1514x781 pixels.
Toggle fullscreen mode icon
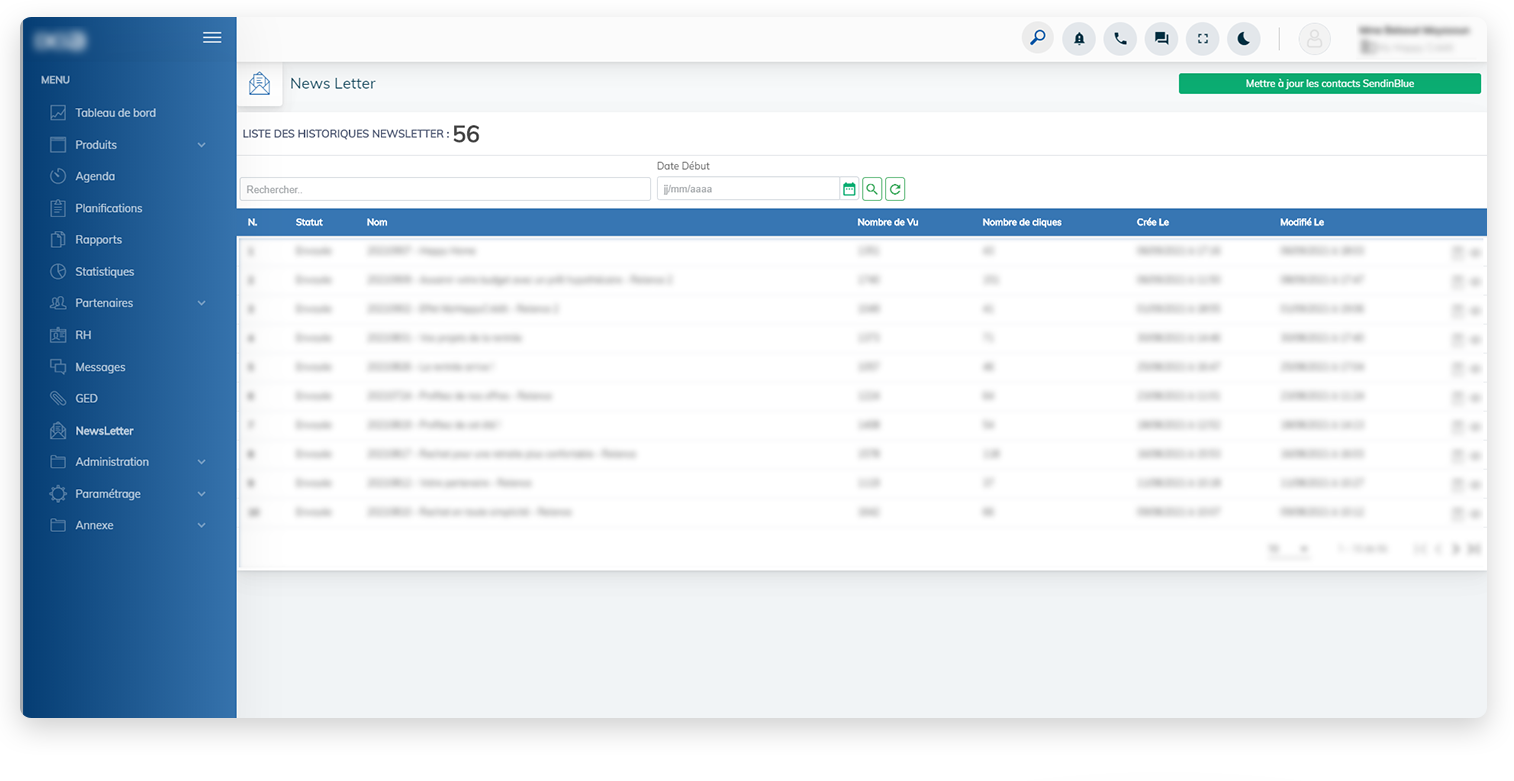coord(1203,39)
